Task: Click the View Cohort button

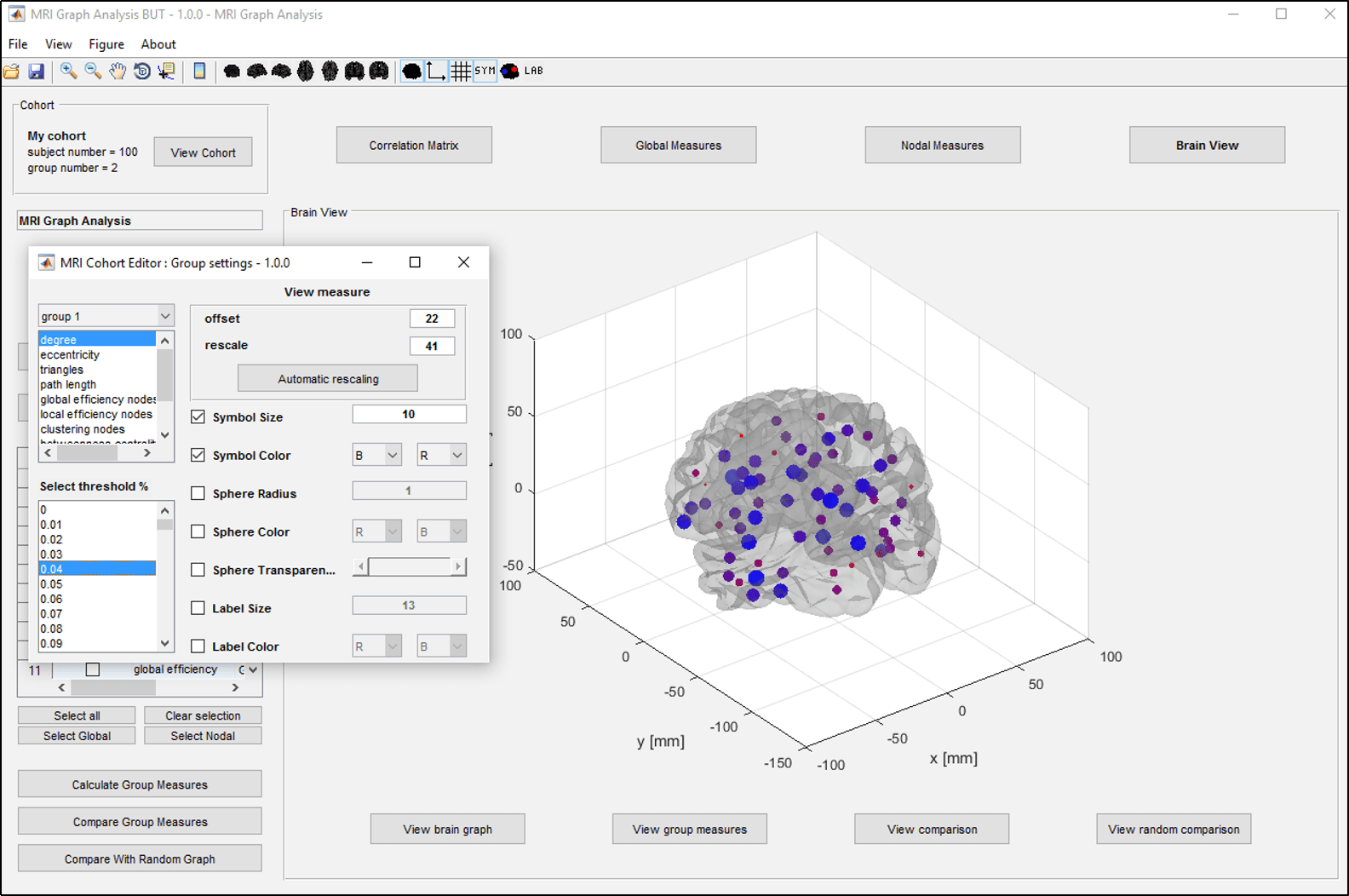Action: point(203,152)
